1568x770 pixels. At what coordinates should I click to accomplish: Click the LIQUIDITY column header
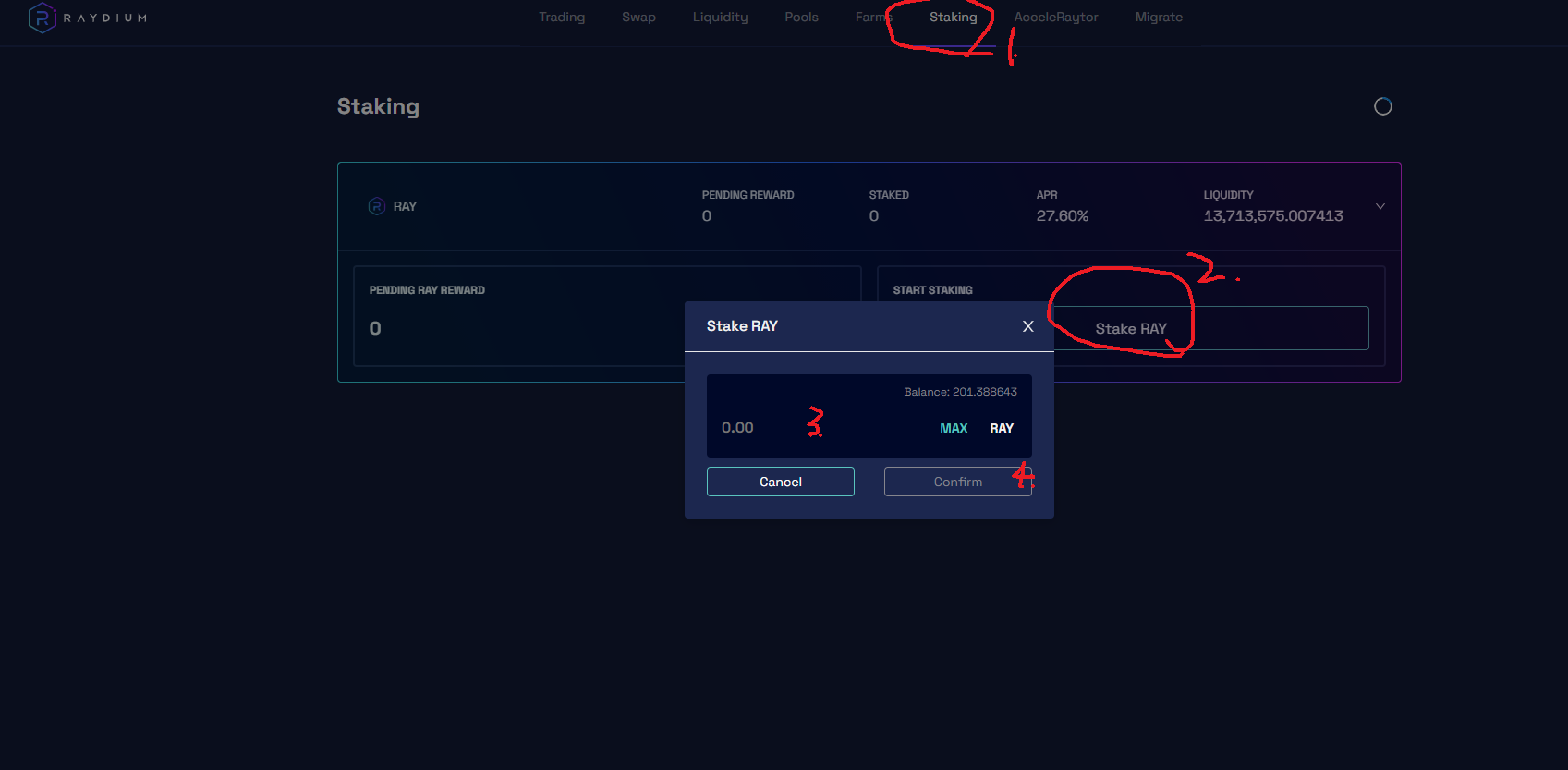pyautogui.click(x=1228, y=195)
